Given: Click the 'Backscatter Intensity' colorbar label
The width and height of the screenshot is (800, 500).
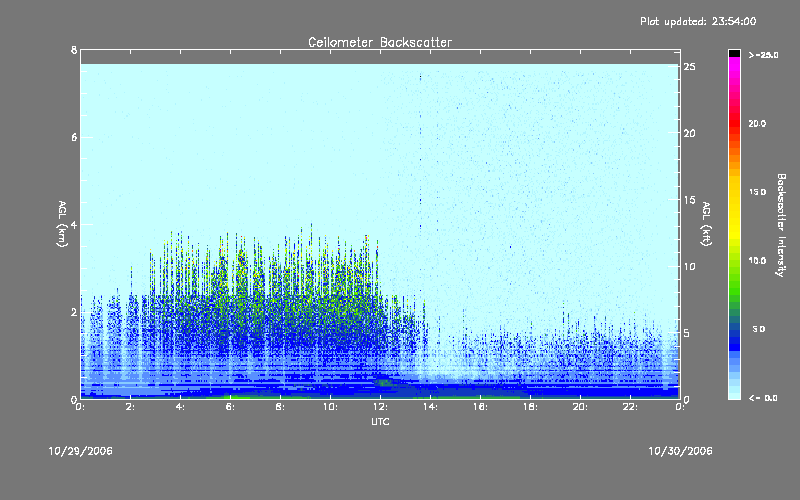Looking at the screenshot, I should click(x=781, y=225).
